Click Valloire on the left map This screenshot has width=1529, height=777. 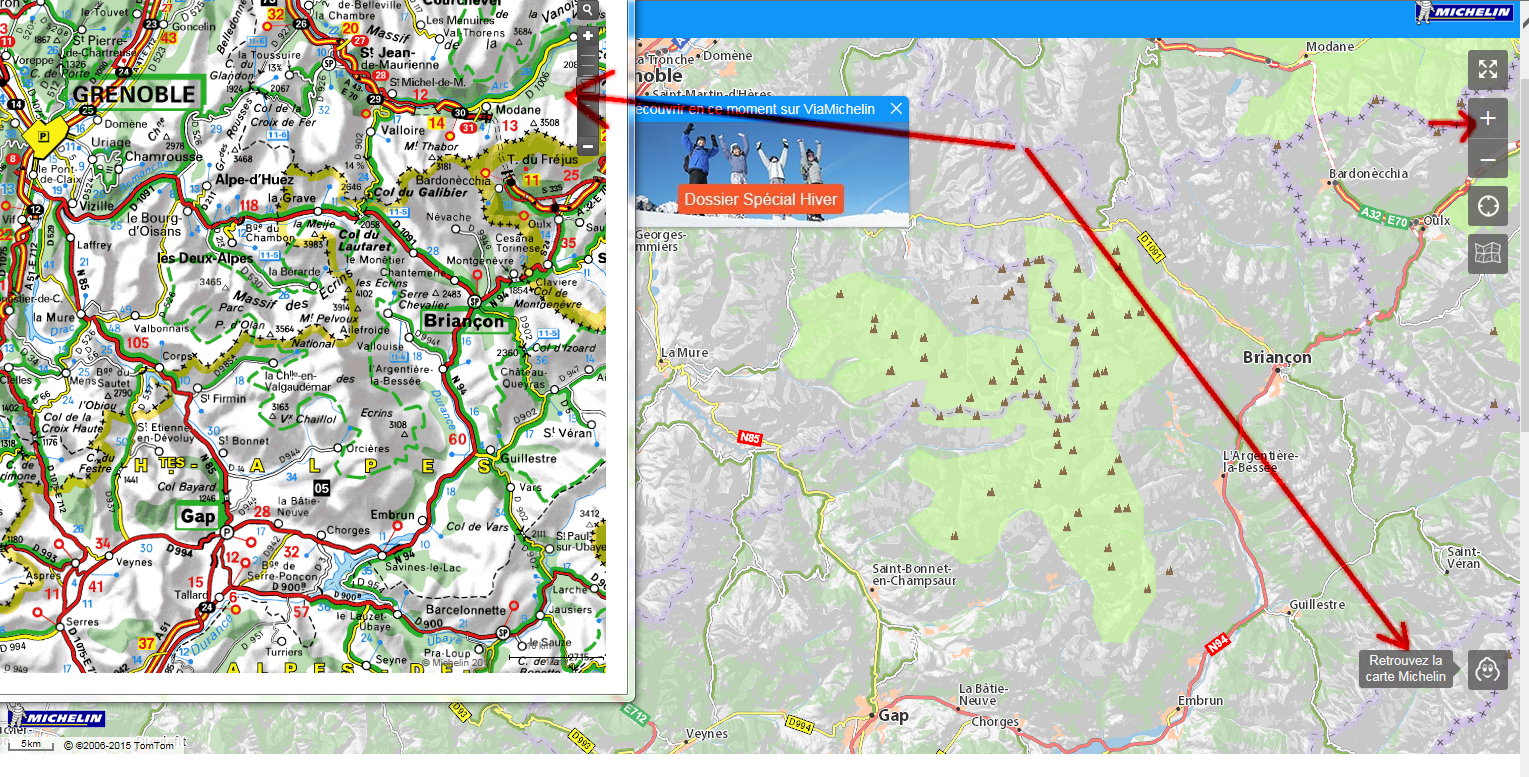(405, 129)
